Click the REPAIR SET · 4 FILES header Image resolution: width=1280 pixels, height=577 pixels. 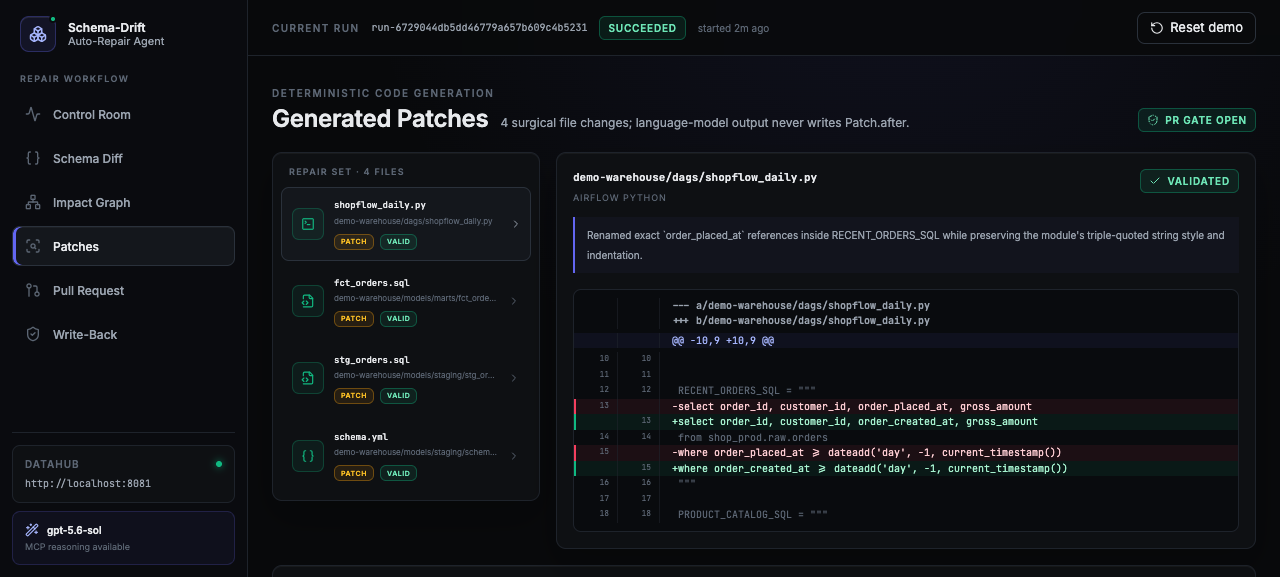click(x=346, y=172)
